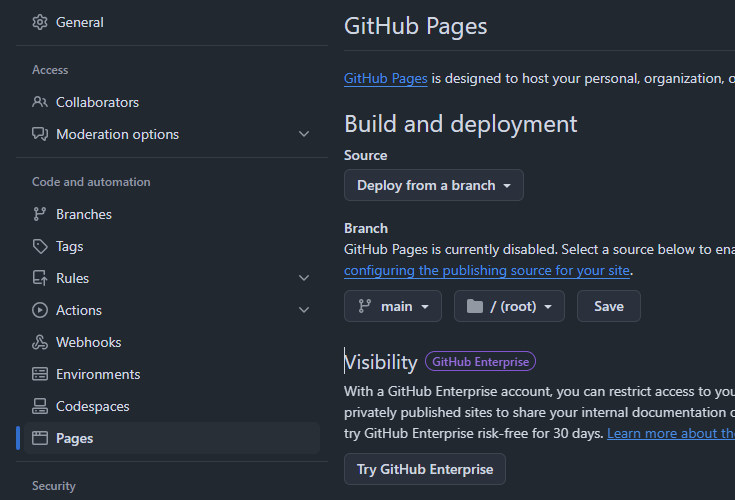Open configuring the publishing source link
735x500 pixels.
coord(487,270)
